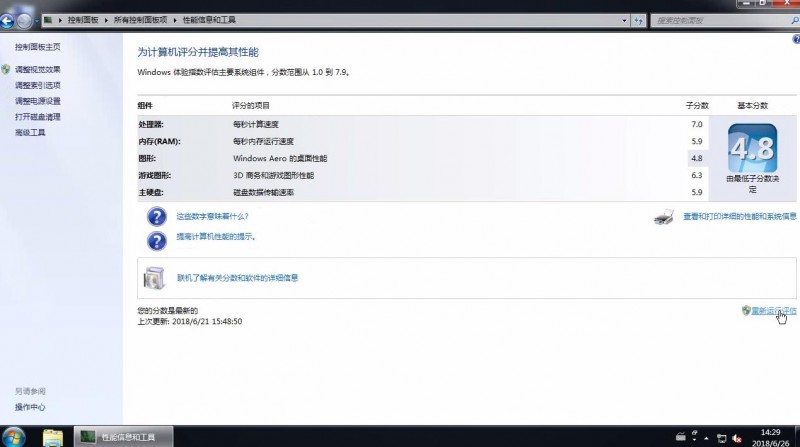The image size is (800, 447).
Task: Click the 基本分数 column header
Action: pyautogui.click(x=753, y=106)
